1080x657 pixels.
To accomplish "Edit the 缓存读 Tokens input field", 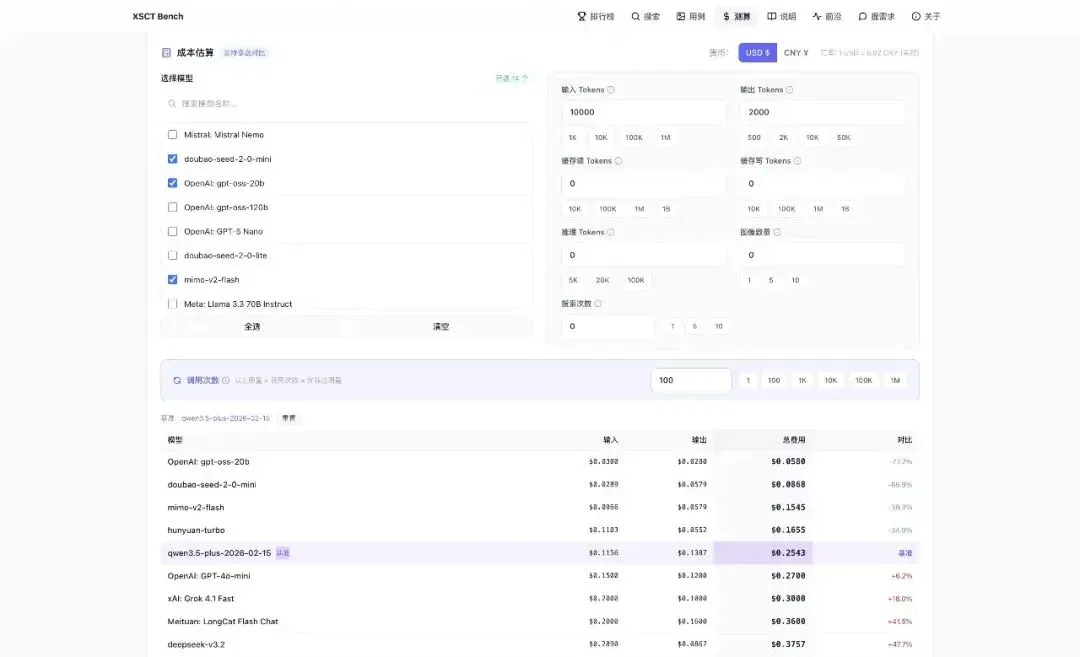I will (643, 184).
